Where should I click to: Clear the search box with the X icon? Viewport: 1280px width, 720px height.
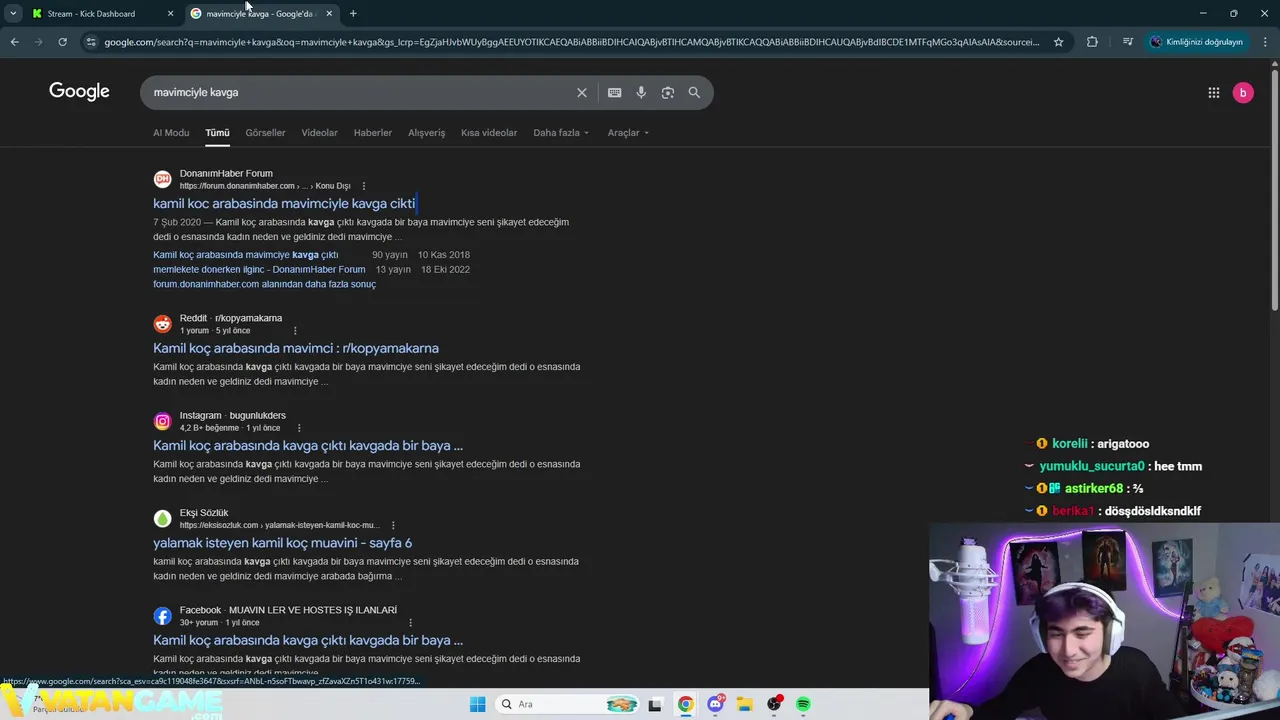tap(582, 92)
